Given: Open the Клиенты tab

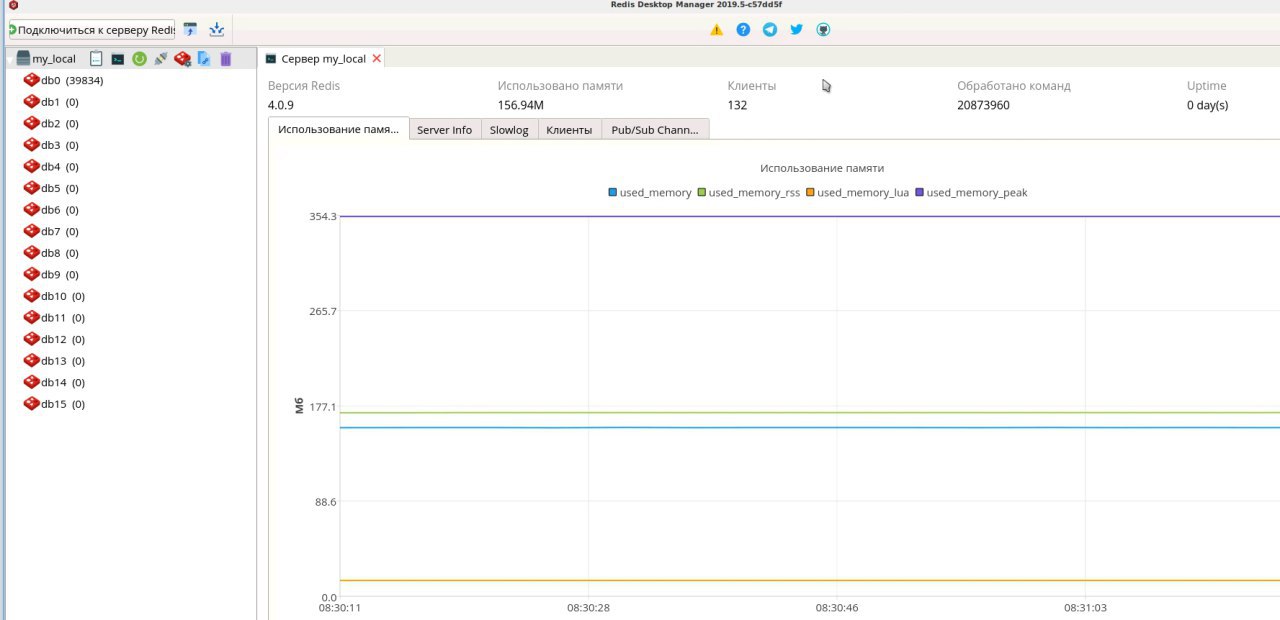Looking at the screenshot, I should point(569,130).
